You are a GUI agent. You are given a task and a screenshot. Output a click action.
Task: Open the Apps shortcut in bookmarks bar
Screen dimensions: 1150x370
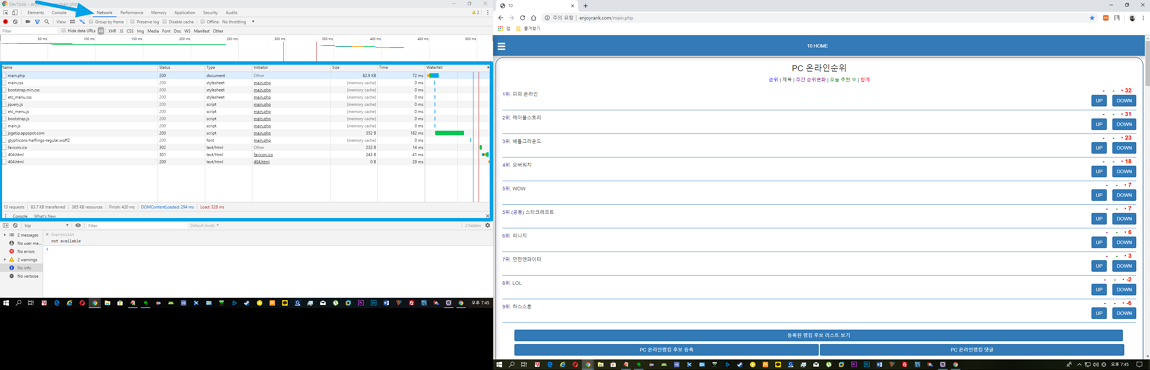[504, 29]
